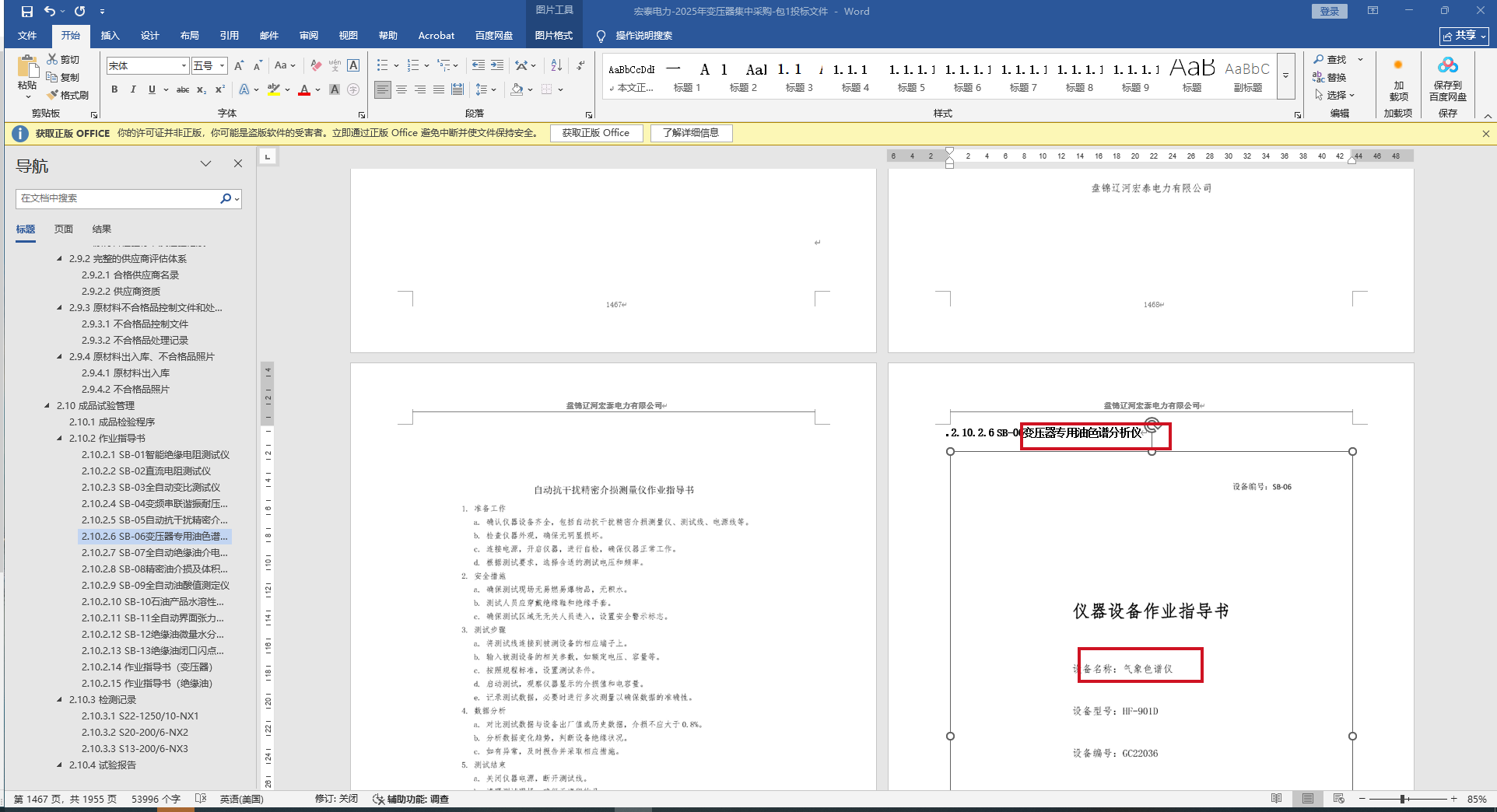Open the Select (选择) dropdown in the editing group

tap(1336, 95)
